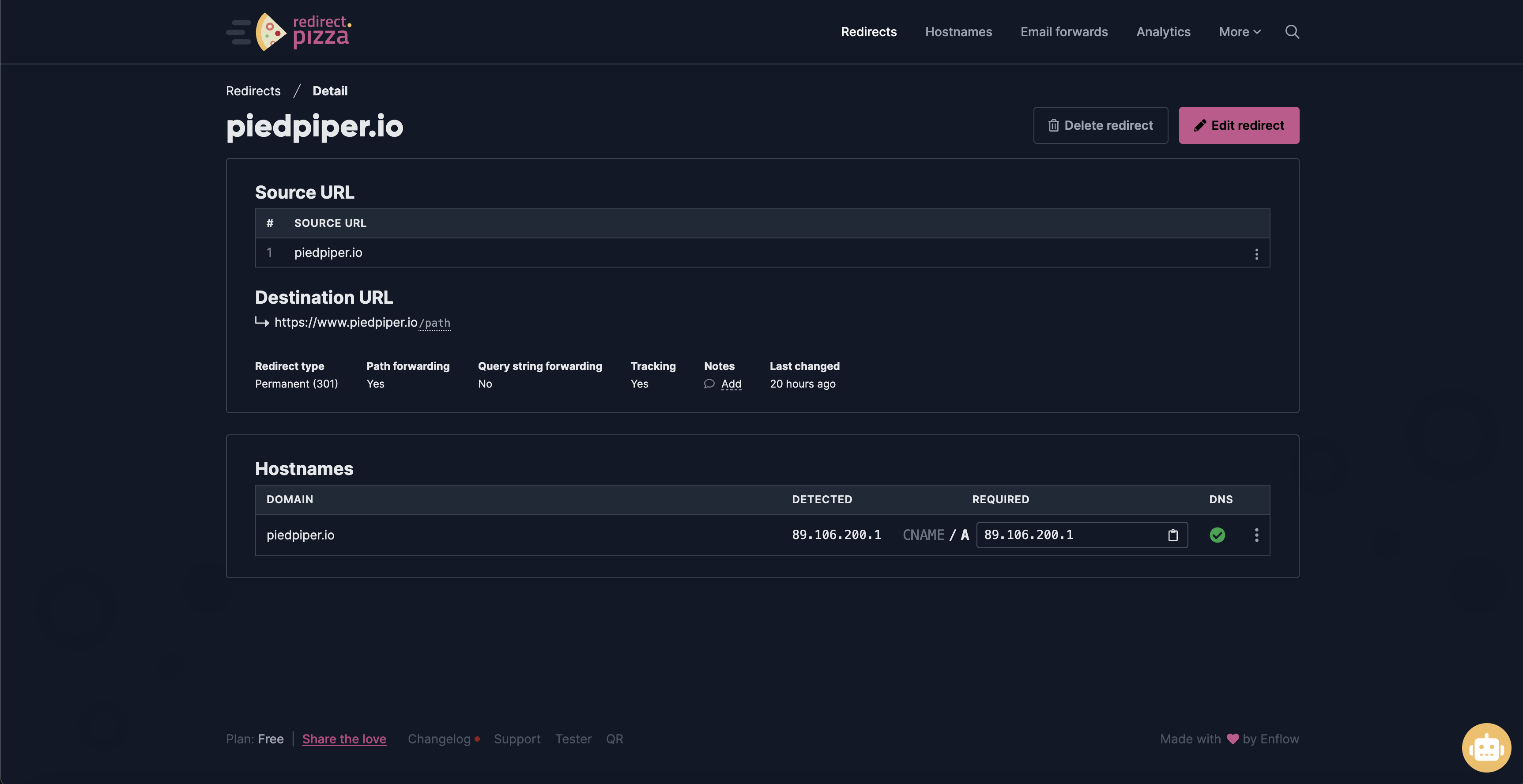Screen dimensions: 1523x784
Task: Add a note via the Add link
Action: (731, 384)
